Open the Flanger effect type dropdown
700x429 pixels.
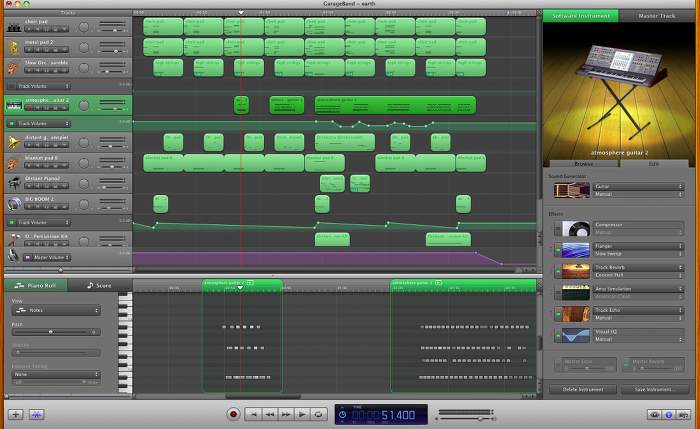638,246
